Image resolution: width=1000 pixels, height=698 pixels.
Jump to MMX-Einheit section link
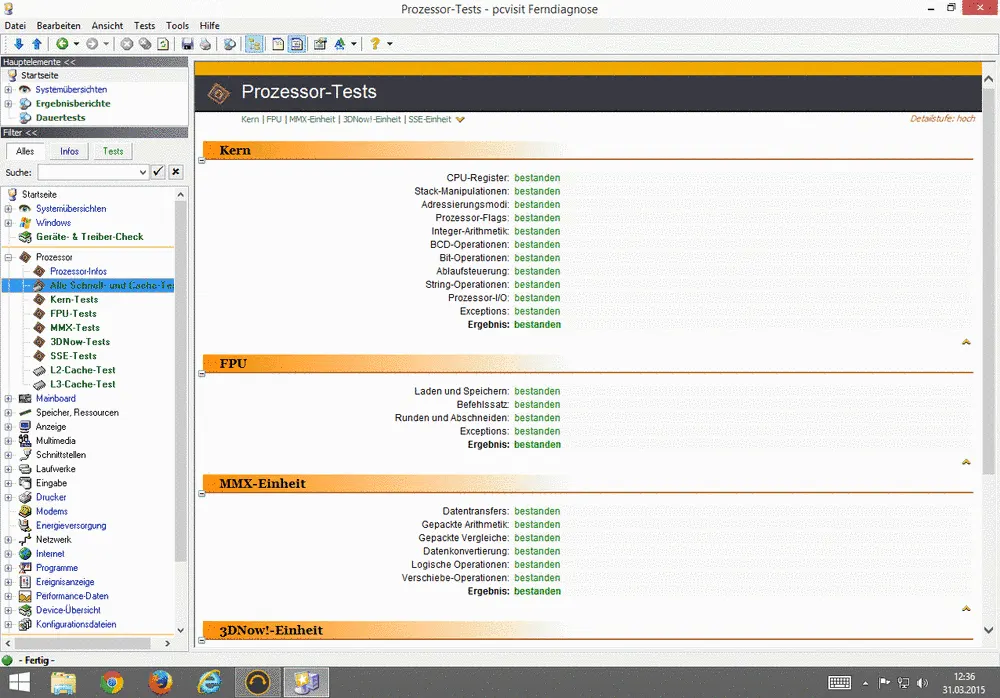tap(312, 119)
